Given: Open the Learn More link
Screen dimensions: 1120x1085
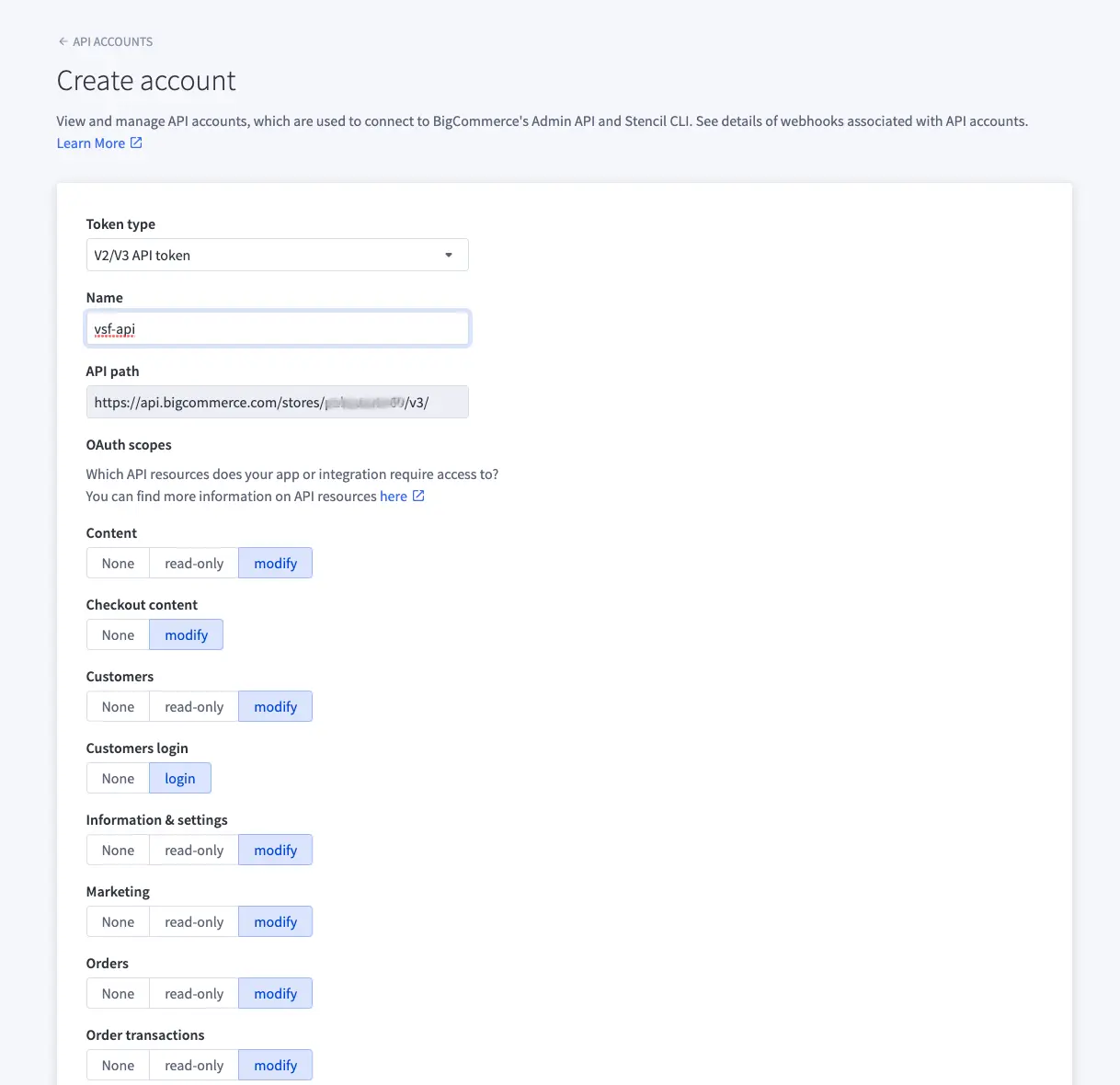Looking at the screenshot, I should pos(90,143).
